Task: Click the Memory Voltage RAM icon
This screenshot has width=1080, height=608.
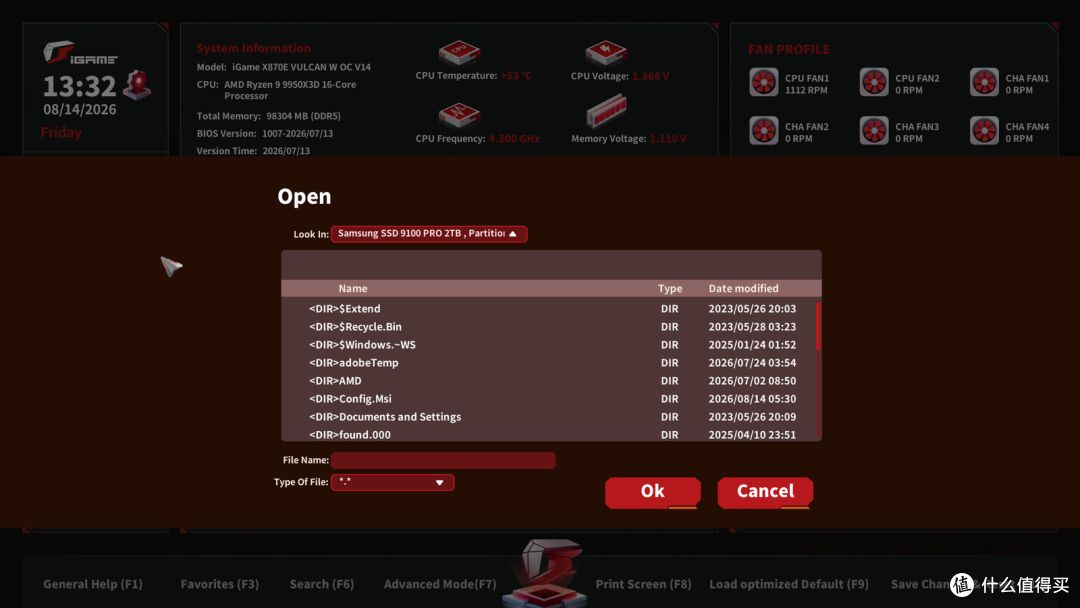Action: 606,112
